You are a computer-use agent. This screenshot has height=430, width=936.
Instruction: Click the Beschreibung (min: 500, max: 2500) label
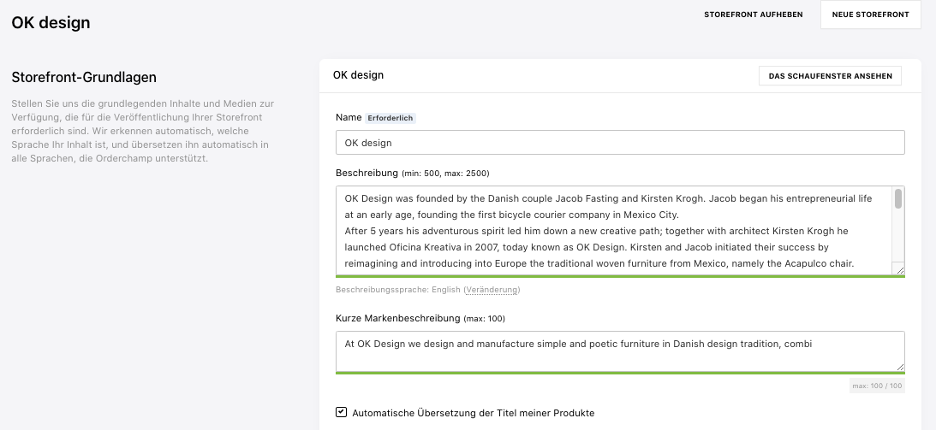coord(412,173)
